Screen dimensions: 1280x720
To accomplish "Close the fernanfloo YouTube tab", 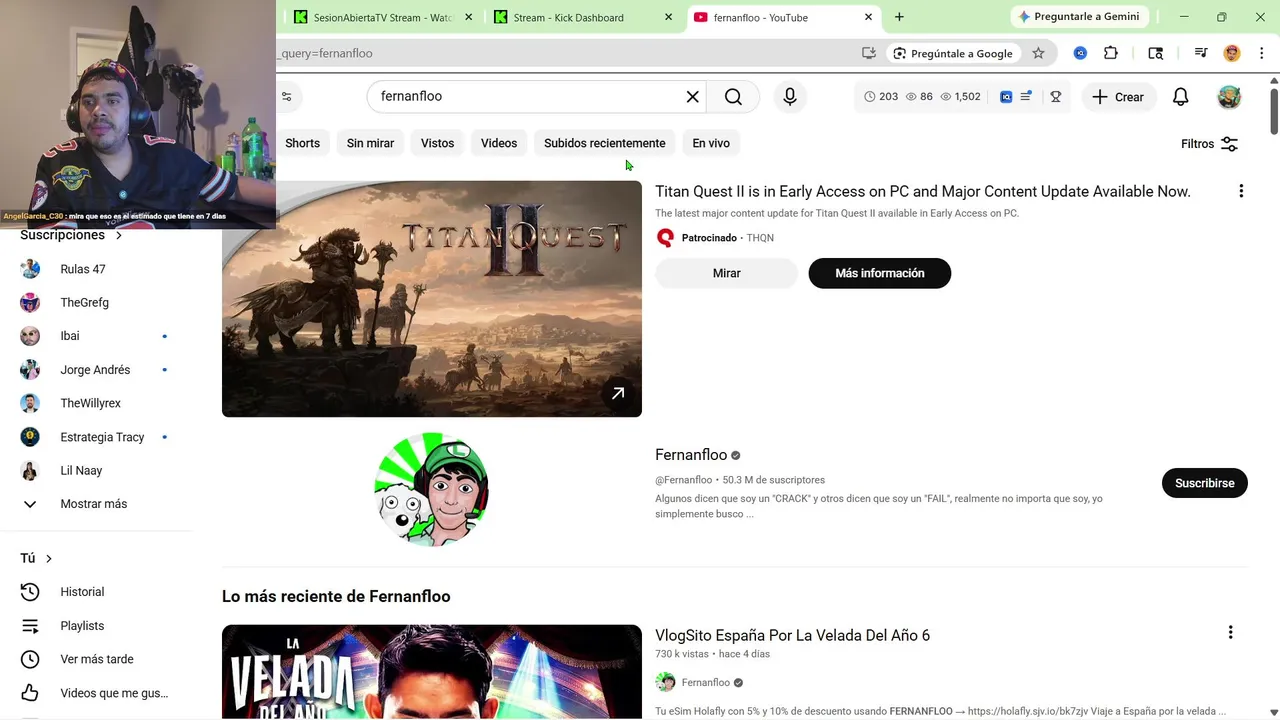I will tap(868, 17).
